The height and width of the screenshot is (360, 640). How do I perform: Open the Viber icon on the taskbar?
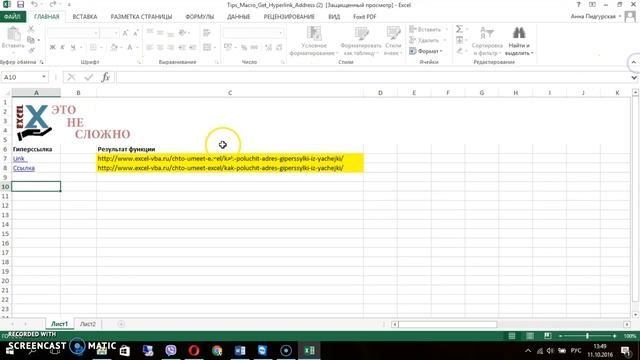tap(171, 350)
